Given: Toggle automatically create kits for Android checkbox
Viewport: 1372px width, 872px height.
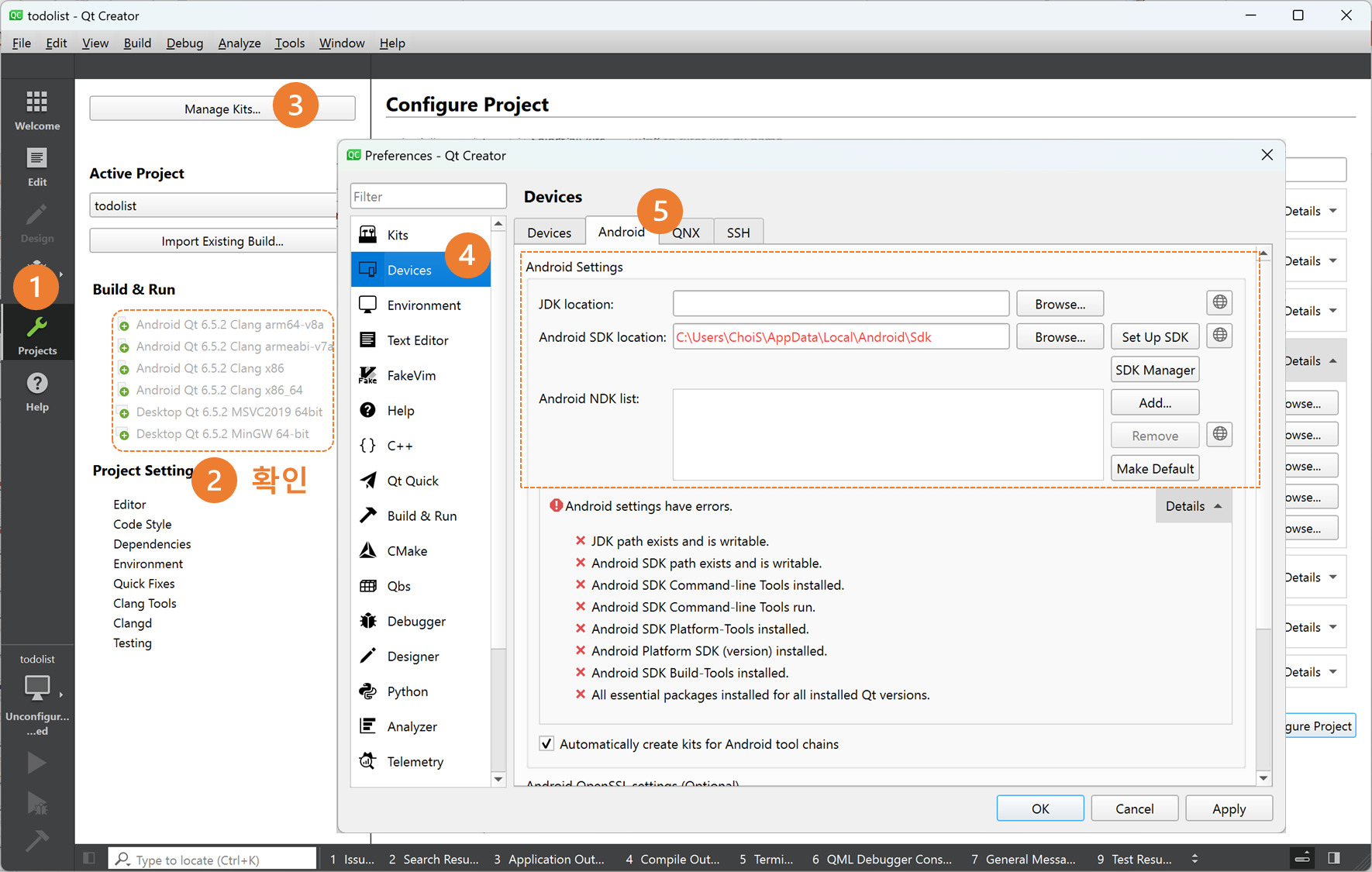Looking at the screenshot, I should pyautogui.click(x=546, y=744).
